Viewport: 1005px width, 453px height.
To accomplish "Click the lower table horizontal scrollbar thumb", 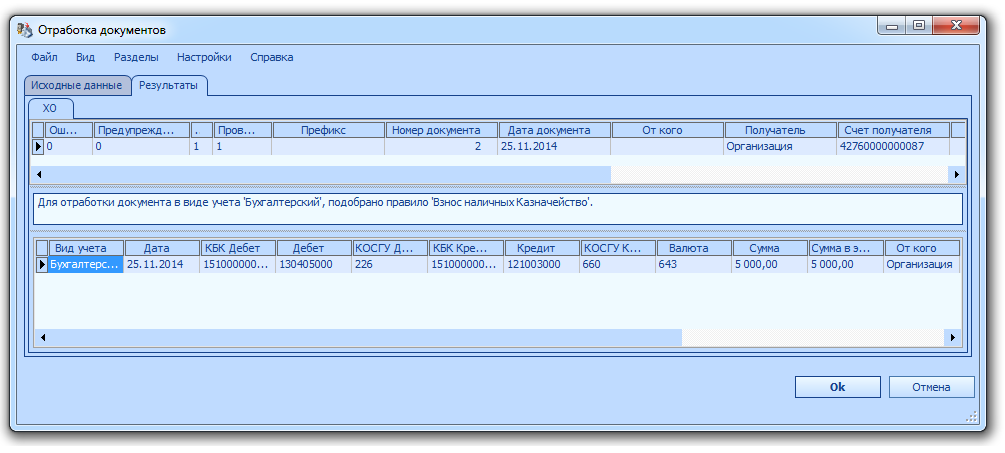I will (x=365, y=337).
